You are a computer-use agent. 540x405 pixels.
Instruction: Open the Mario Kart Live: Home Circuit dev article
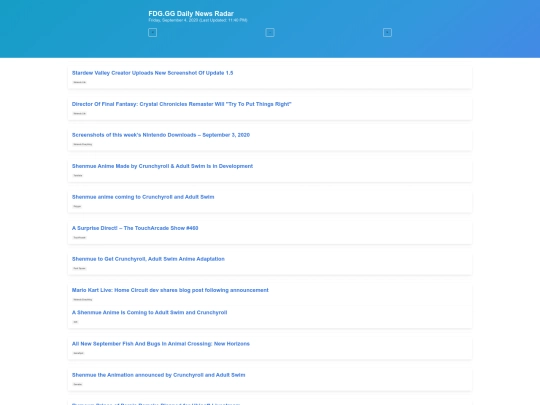(170, 290)
